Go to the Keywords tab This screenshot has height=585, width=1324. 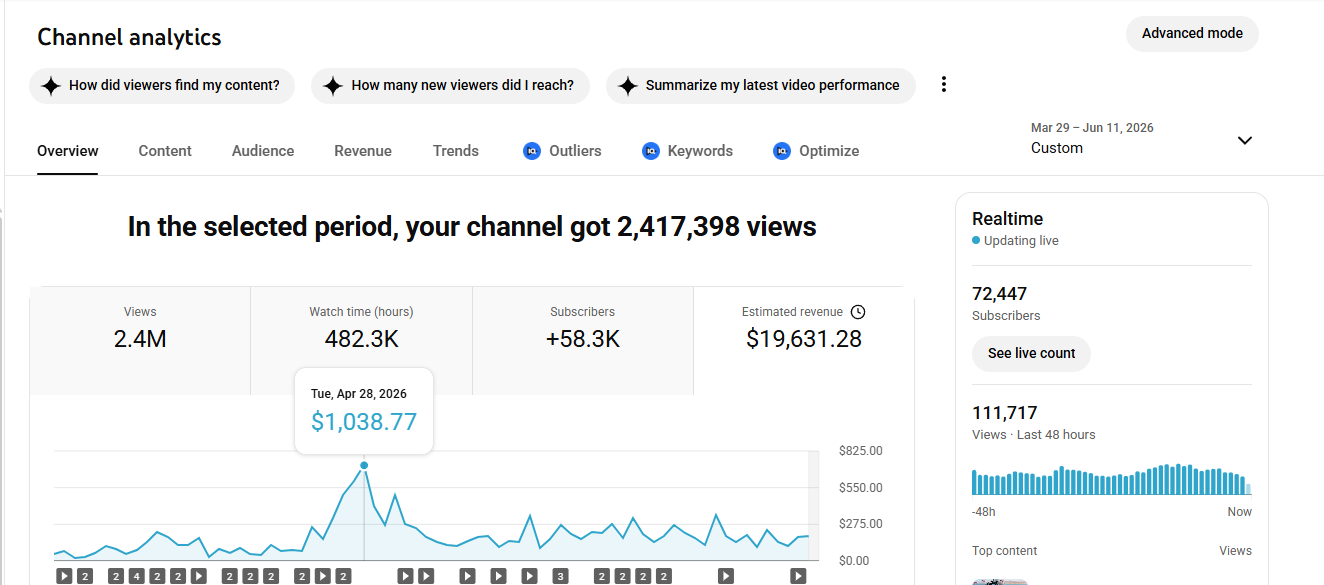pos(687,151)
